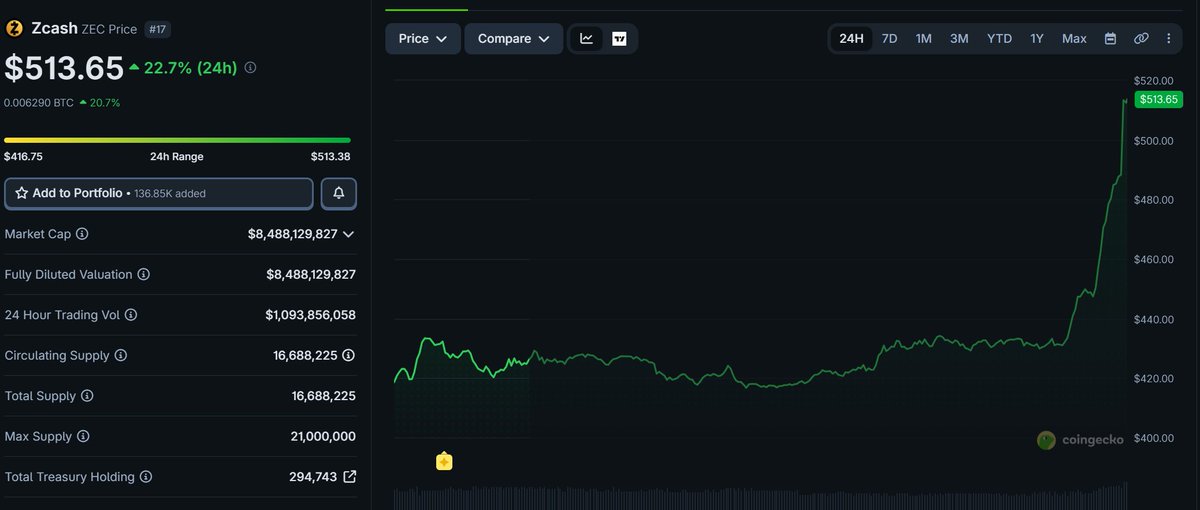This screenshot has width=1200, height=510.
Task: Show Total Treasury Holding info tooltip
Action: point(146,477)
